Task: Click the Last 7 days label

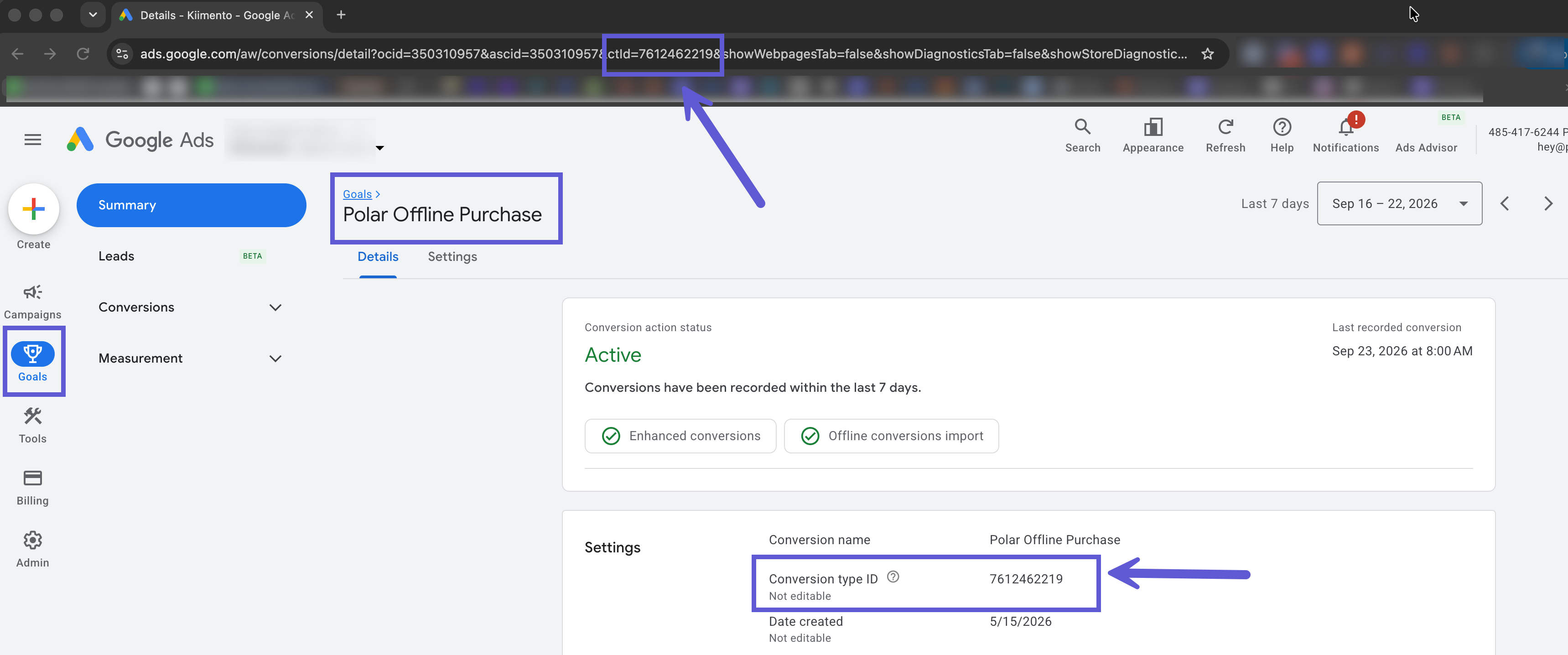Action: click(1275, 204)
